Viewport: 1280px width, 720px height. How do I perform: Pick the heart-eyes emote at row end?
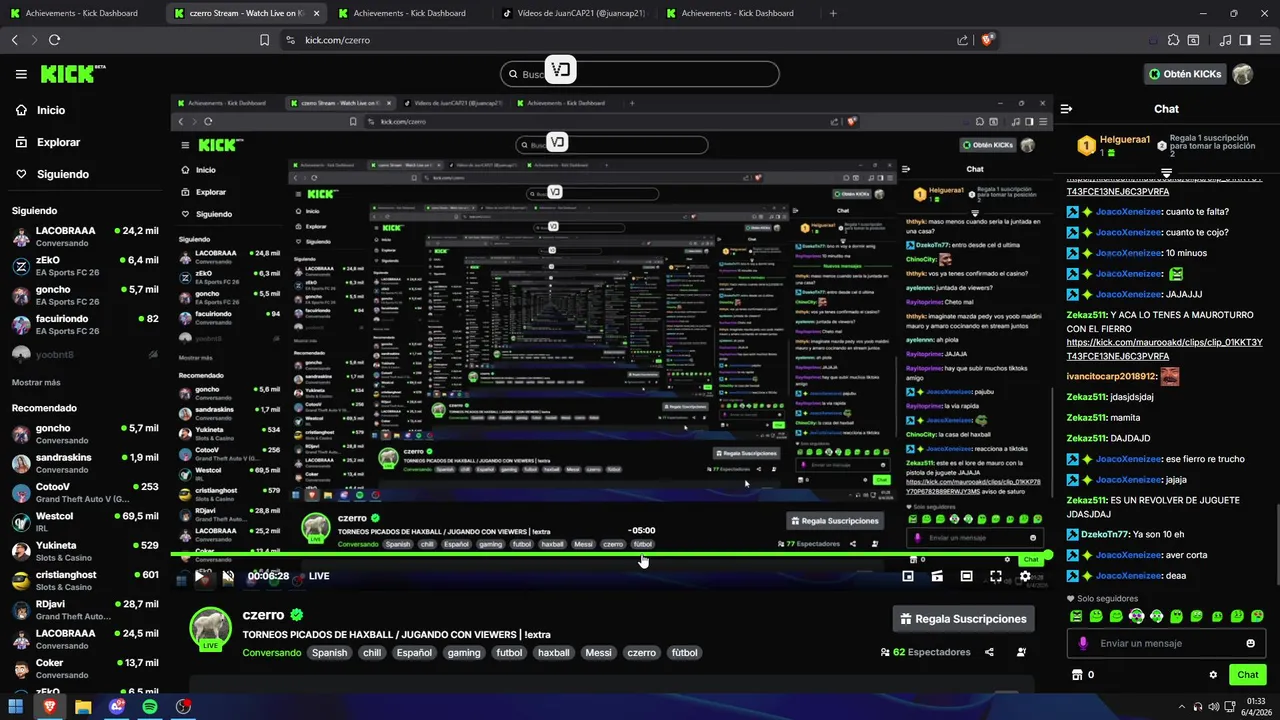click(1256, 616)
